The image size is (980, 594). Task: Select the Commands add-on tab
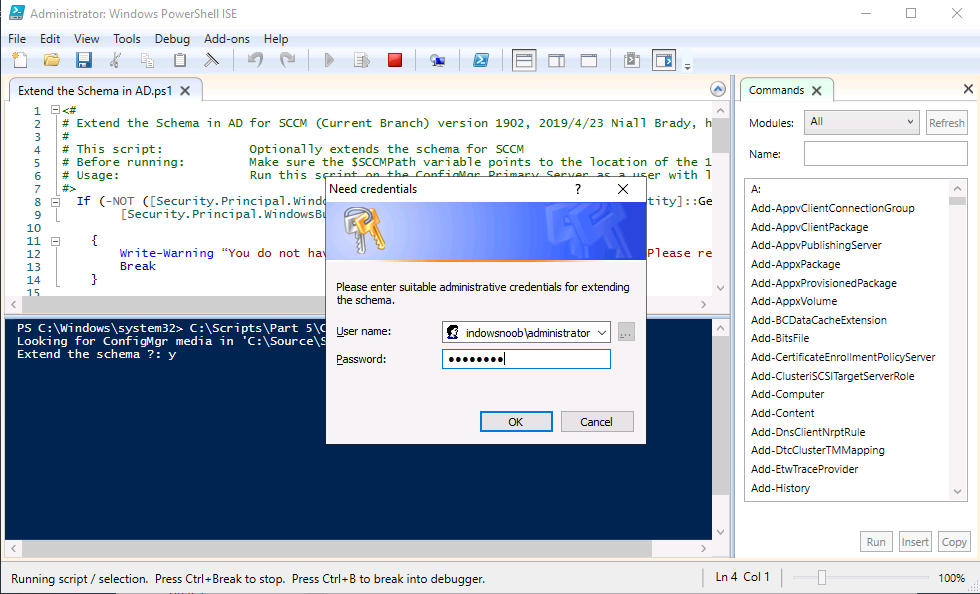pyautogui.click(x=776, y=90)
